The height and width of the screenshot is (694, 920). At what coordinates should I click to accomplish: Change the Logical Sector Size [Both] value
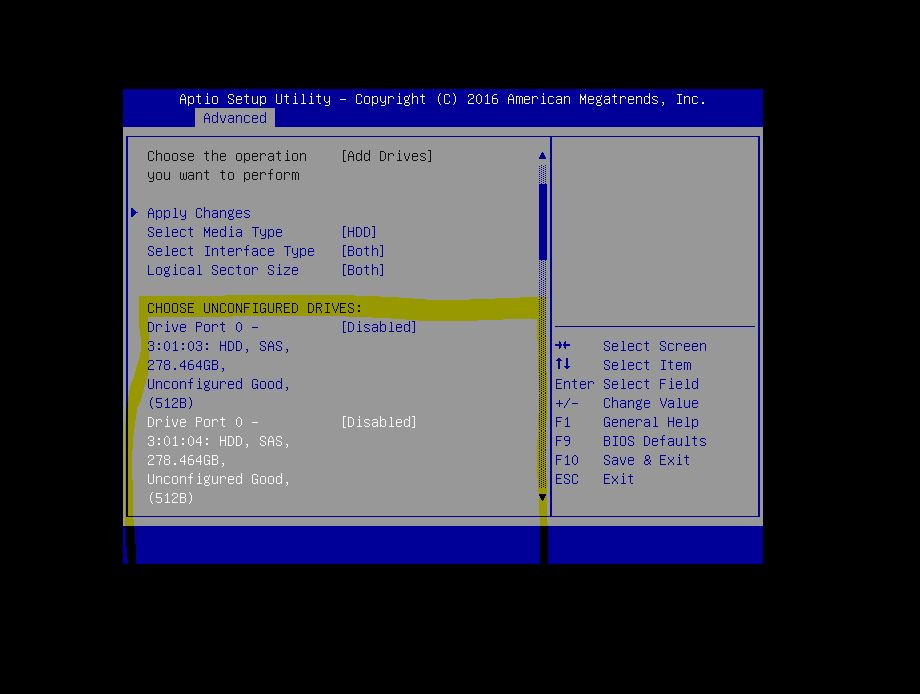click(362, 270)
